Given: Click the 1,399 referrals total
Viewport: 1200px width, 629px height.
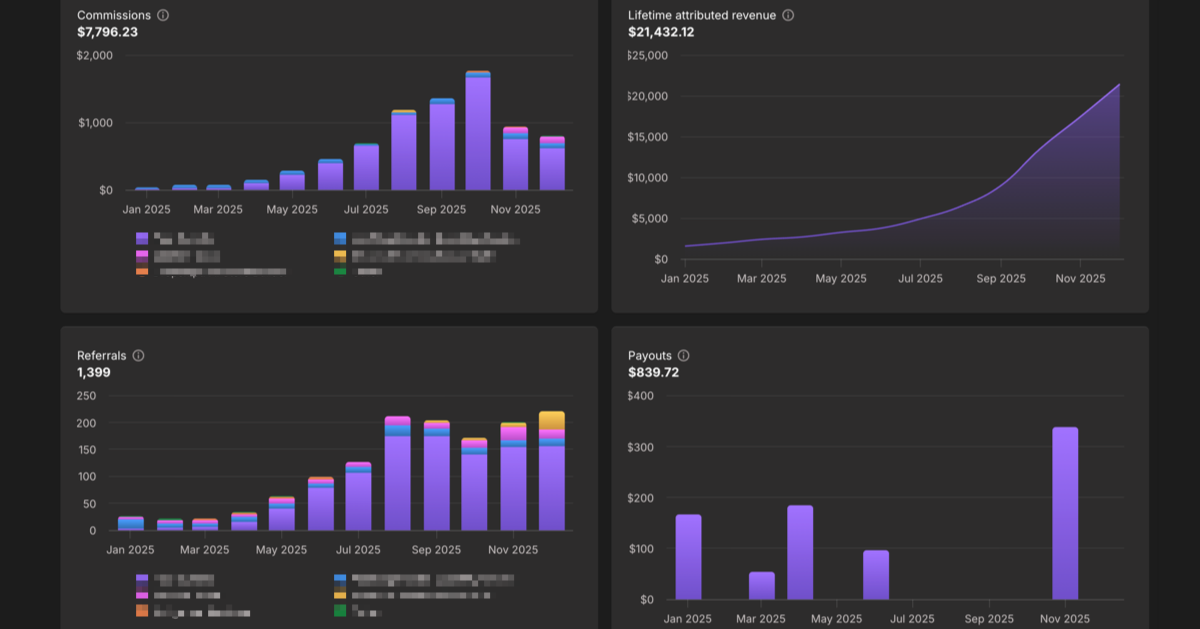Looking at the screenshot, I should (x=93, y=371).
